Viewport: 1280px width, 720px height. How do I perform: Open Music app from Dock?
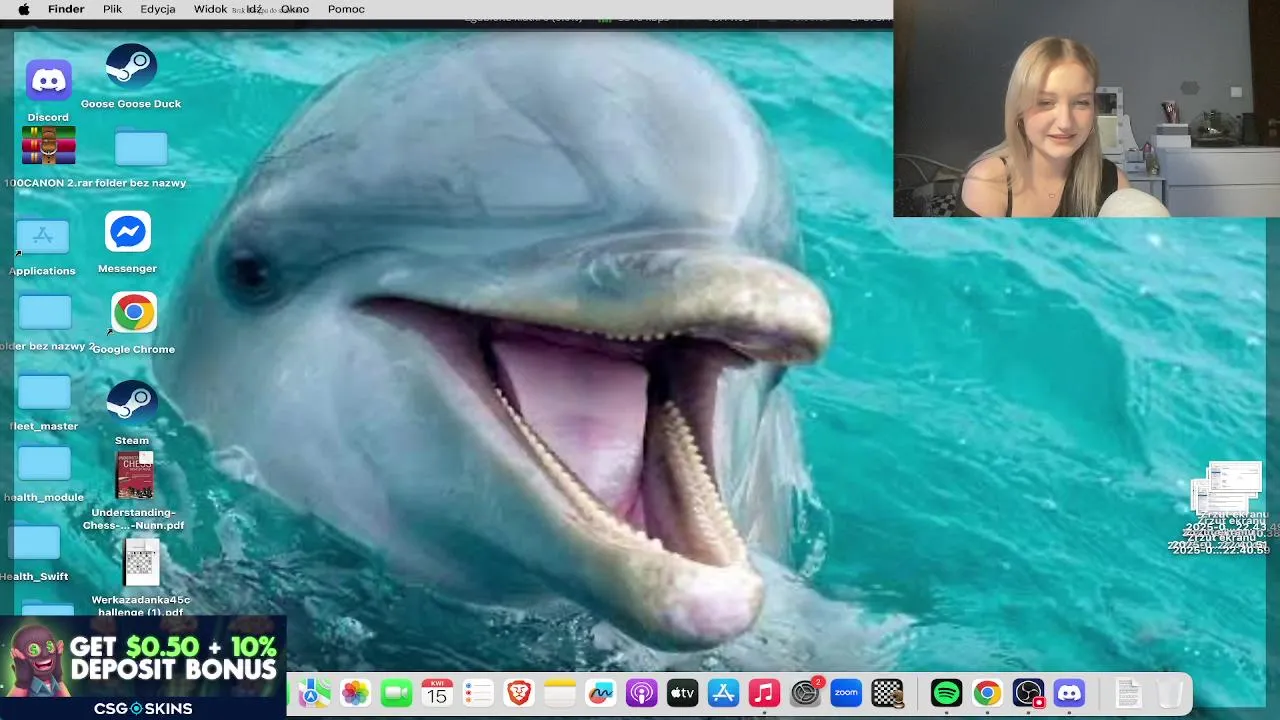[x=764, y=693]
